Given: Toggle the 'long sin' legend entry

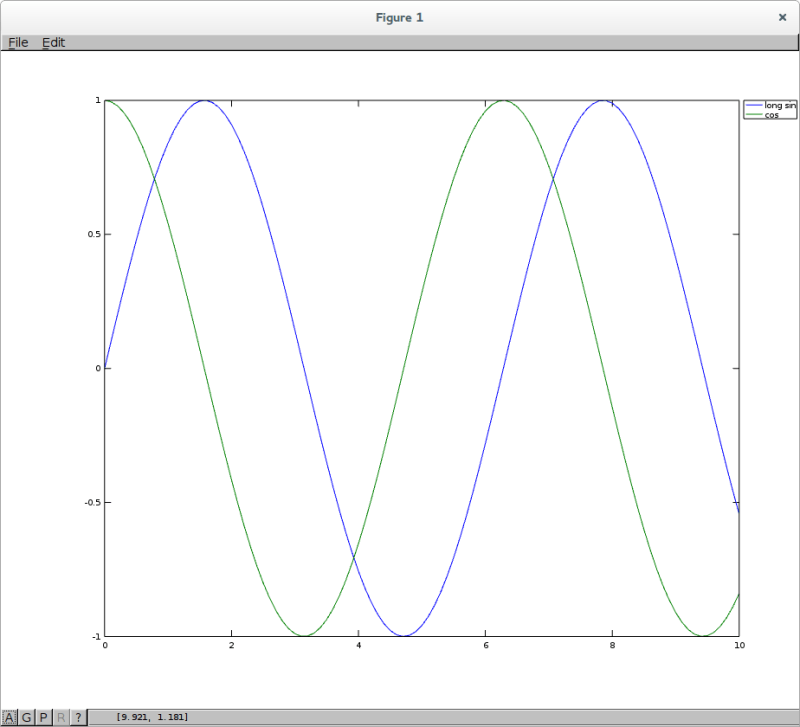Looking at the screenshot, I should coord(779,103).
